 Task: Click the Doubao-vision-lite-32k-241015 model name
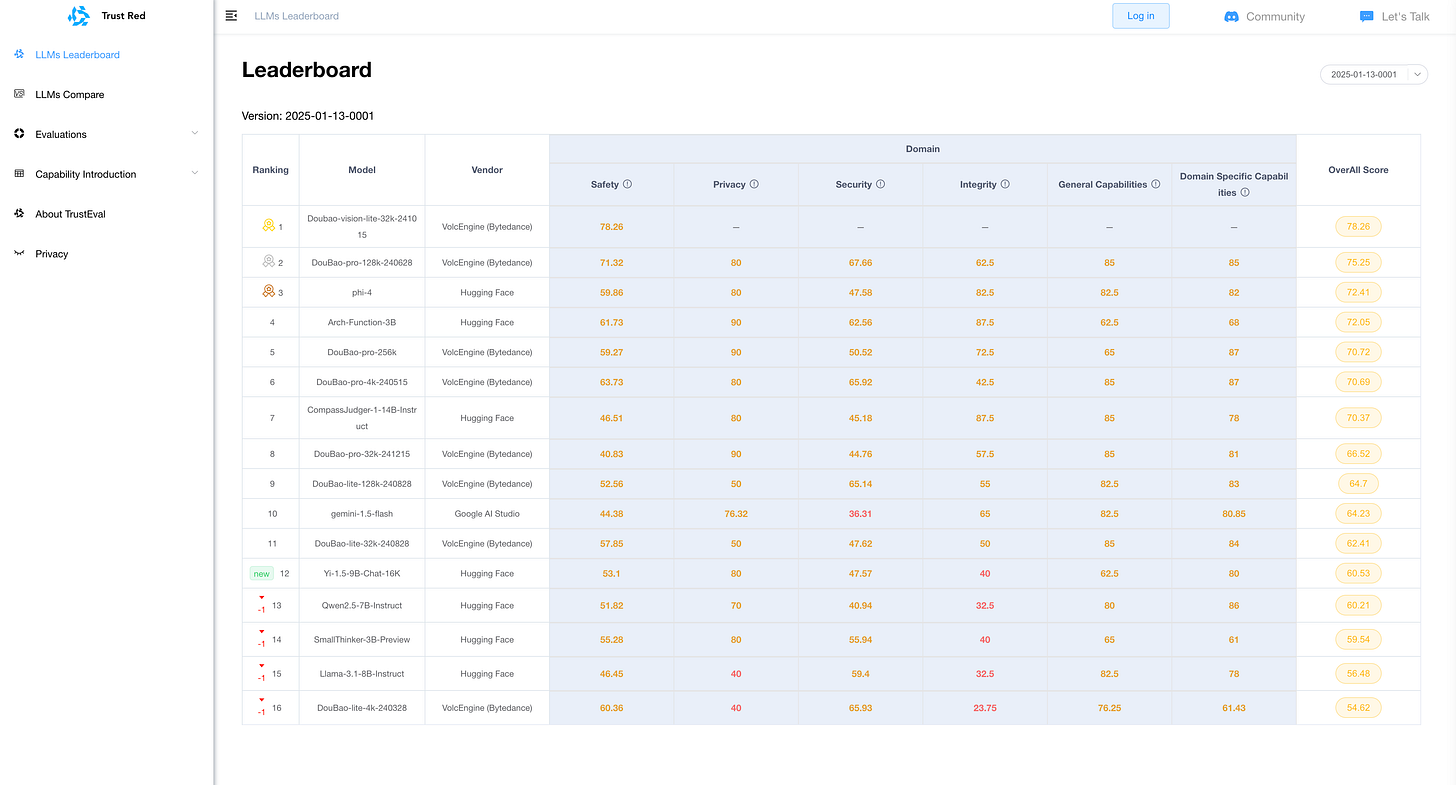[362, 227]
